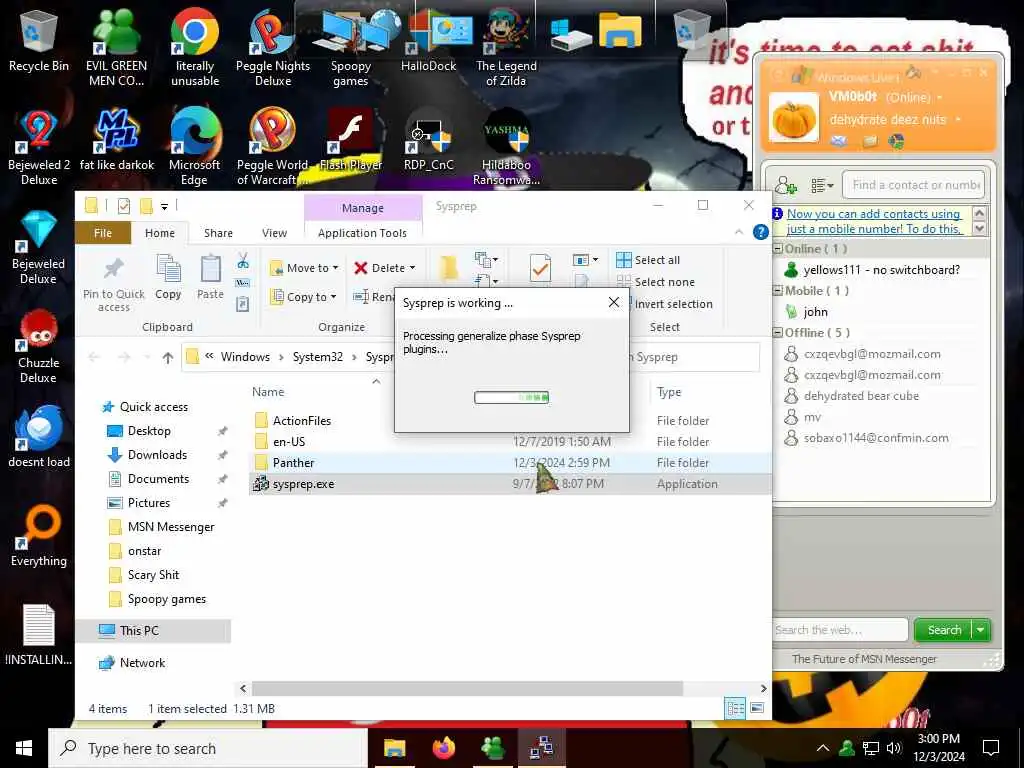This screenshot has width=1024, height=768.
Task: Launch Flash Player desktop shortcut
Action: click(x=351, y=140)
